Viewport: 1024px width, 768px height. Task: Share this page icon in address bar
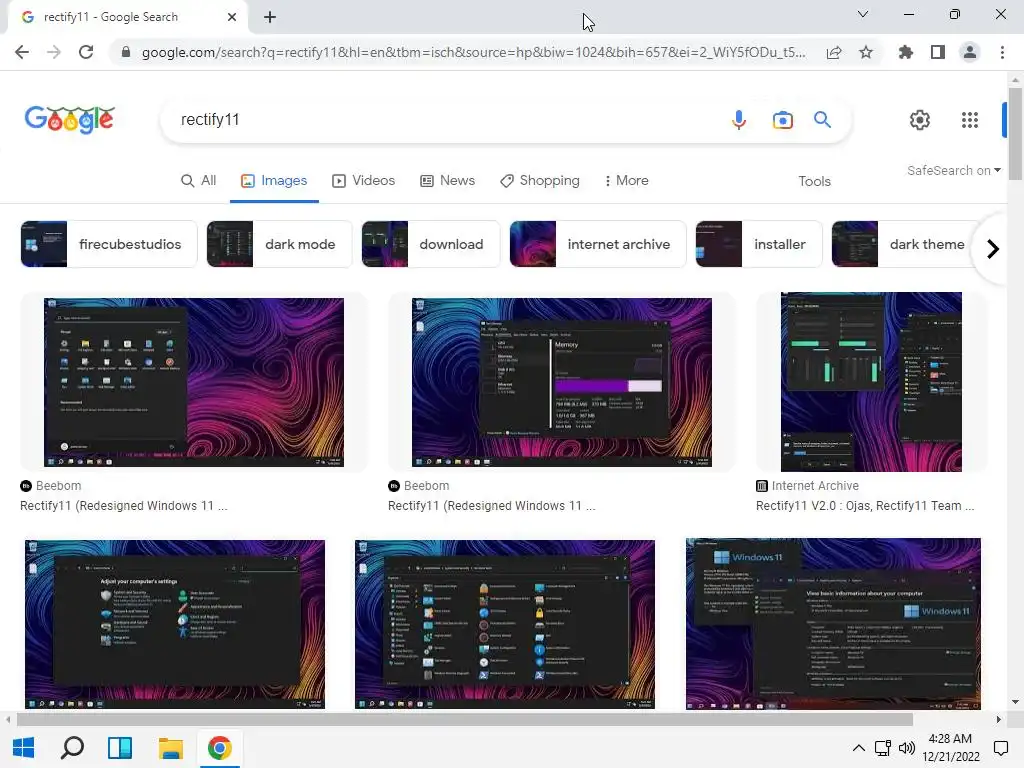[834, 52]
